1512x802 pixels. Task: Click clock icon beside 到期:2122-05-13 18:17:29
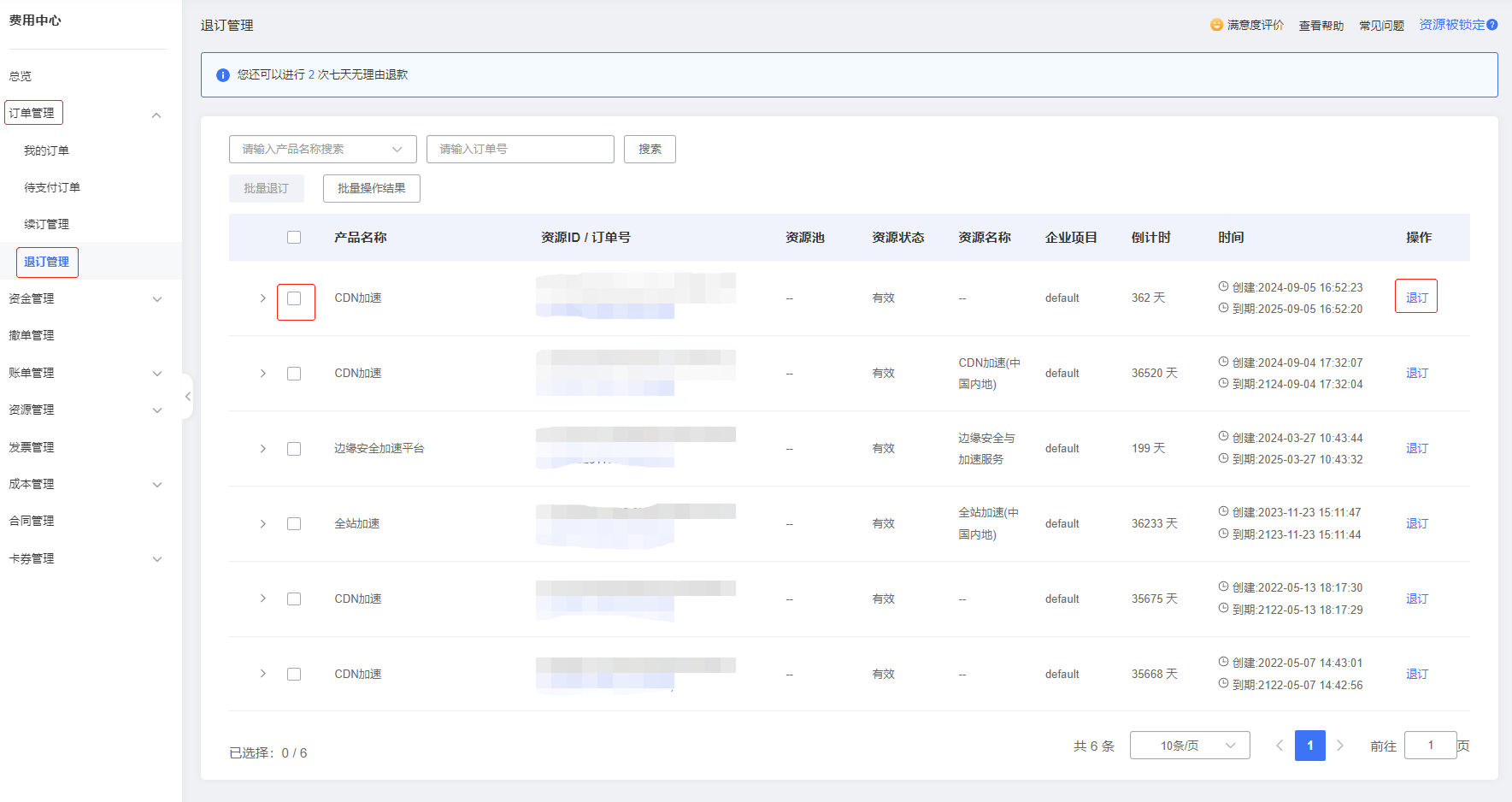click(1223, 609)
